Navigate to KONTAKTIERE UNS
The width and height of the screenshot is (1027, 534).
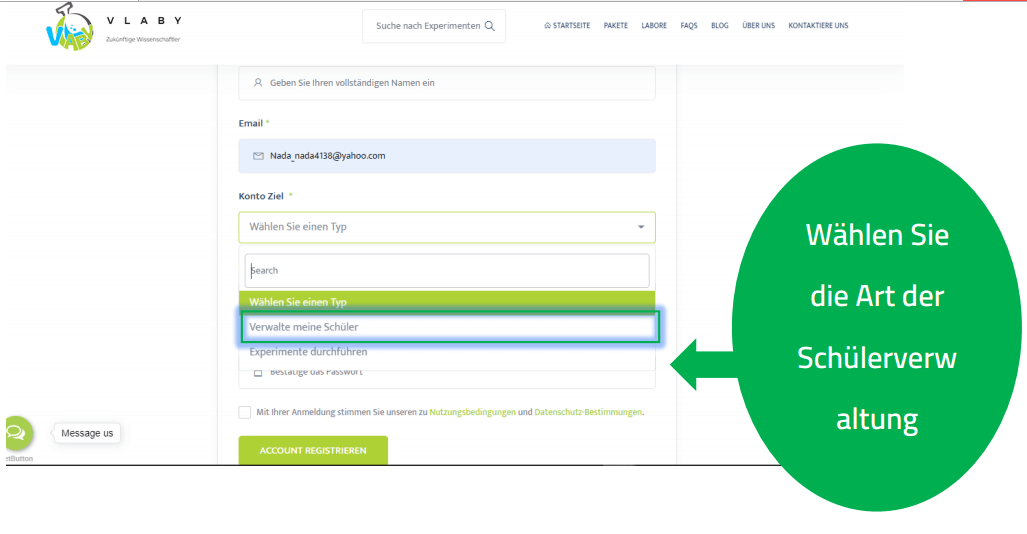(x=818, y=26)
